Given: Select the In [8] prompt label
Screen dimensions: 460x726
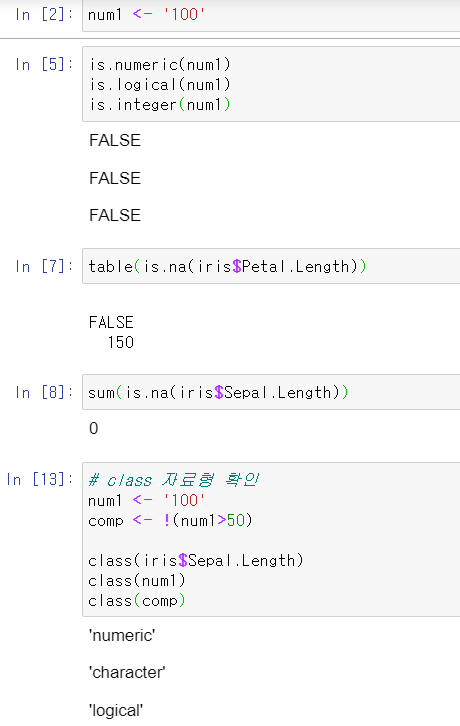Looking at the screenshot, I should pyautogui.click(x=44, y=393).
